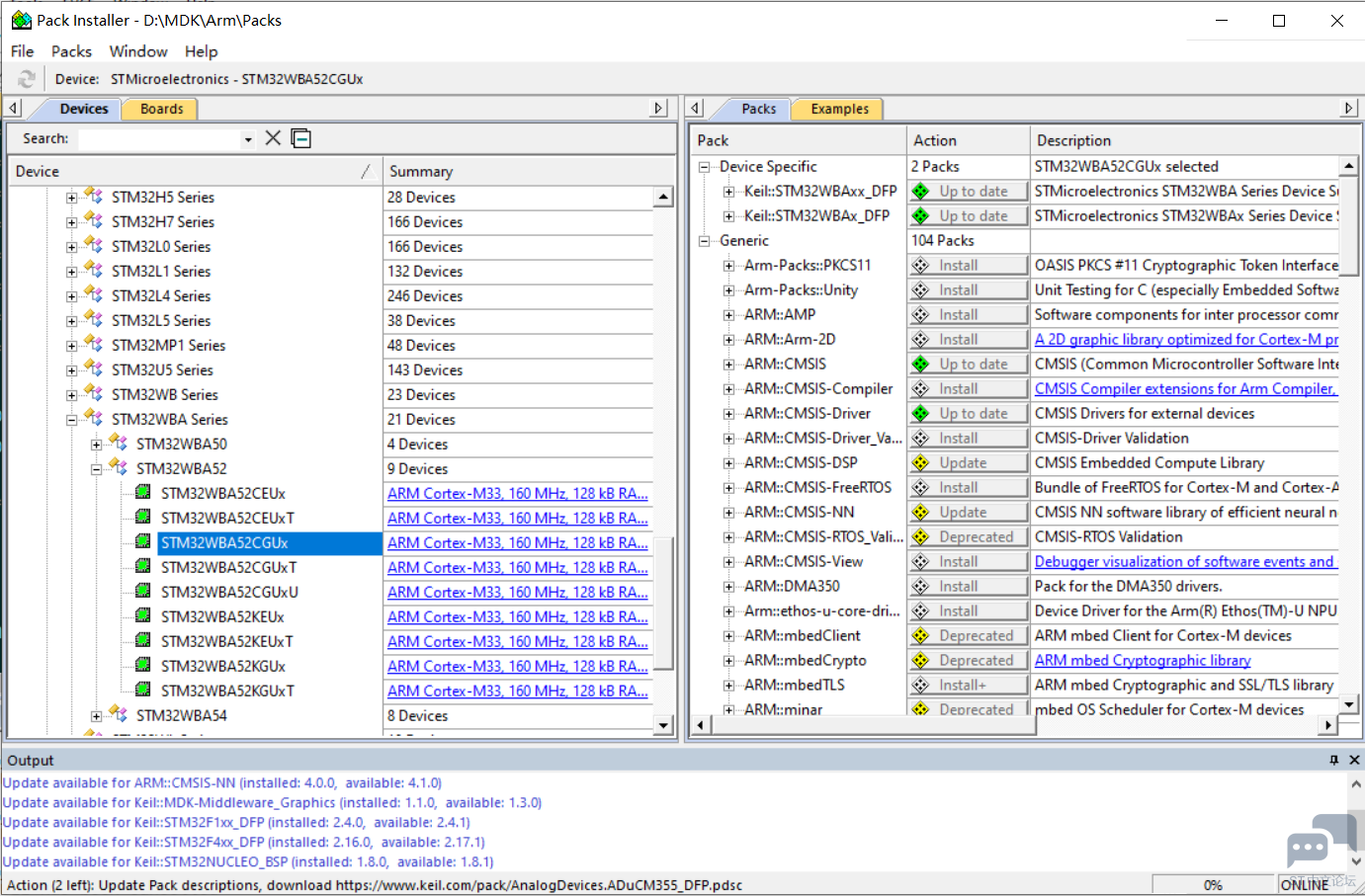1365x896 pixels.
Task: Click the chip icon for STM32WBA52CEUx
Action: [143, 493]
